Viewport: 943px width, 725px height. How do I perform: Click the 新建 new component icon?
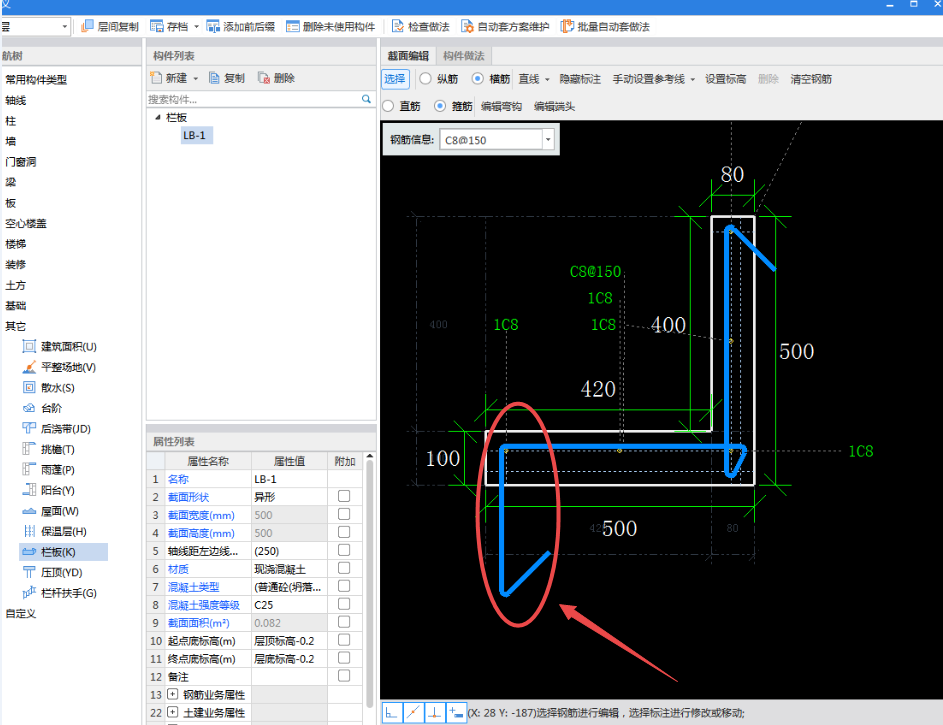click(156, 78)
